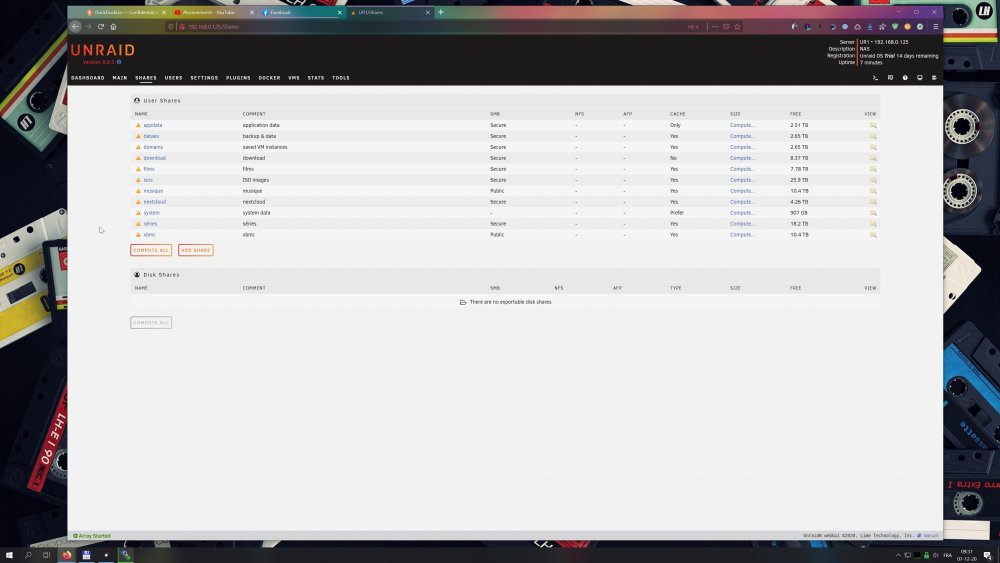Browse the download share with its view icon
This screenshot has width=1000, height=563.
873,157
